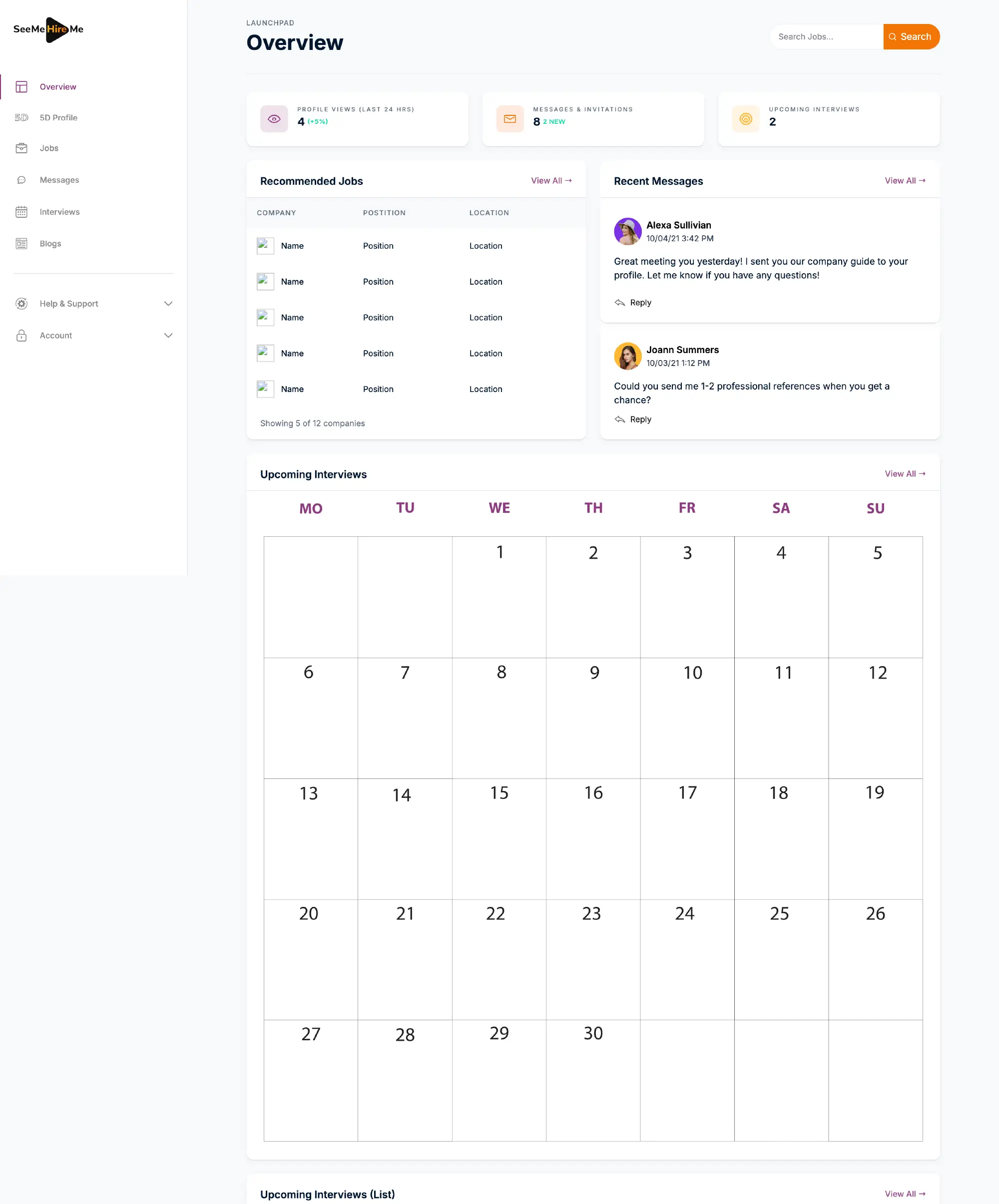999x1204 pixels.
Task: Click the reply arrow under Joann Summers' message
Action: pos(620,419)
